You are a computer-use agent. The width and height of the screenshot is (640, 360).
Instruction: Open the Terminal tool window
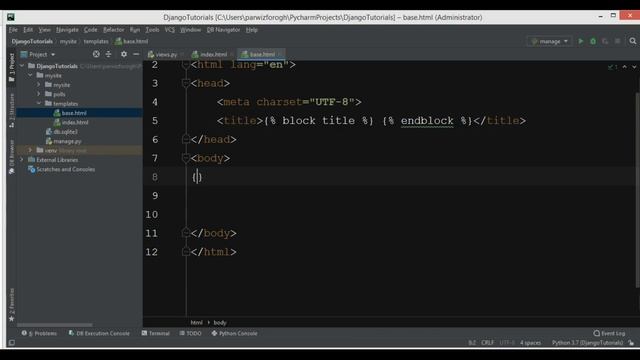click(x=156, y=333)
